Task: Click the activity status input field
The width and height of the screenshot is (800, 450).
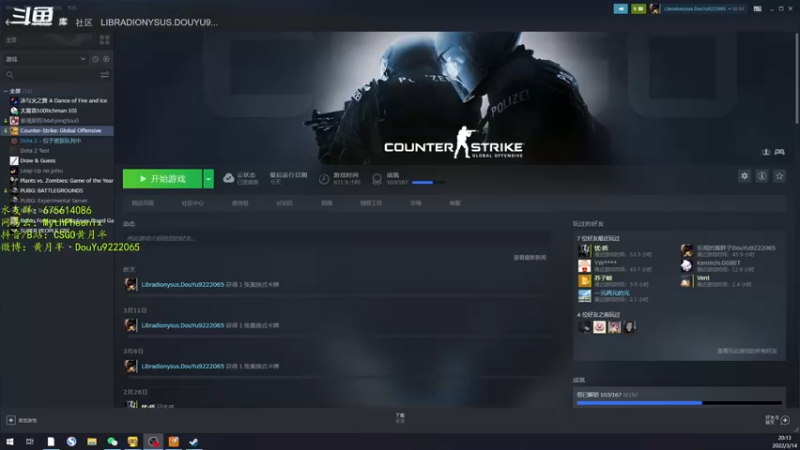Action: click(x=337, y=238)
